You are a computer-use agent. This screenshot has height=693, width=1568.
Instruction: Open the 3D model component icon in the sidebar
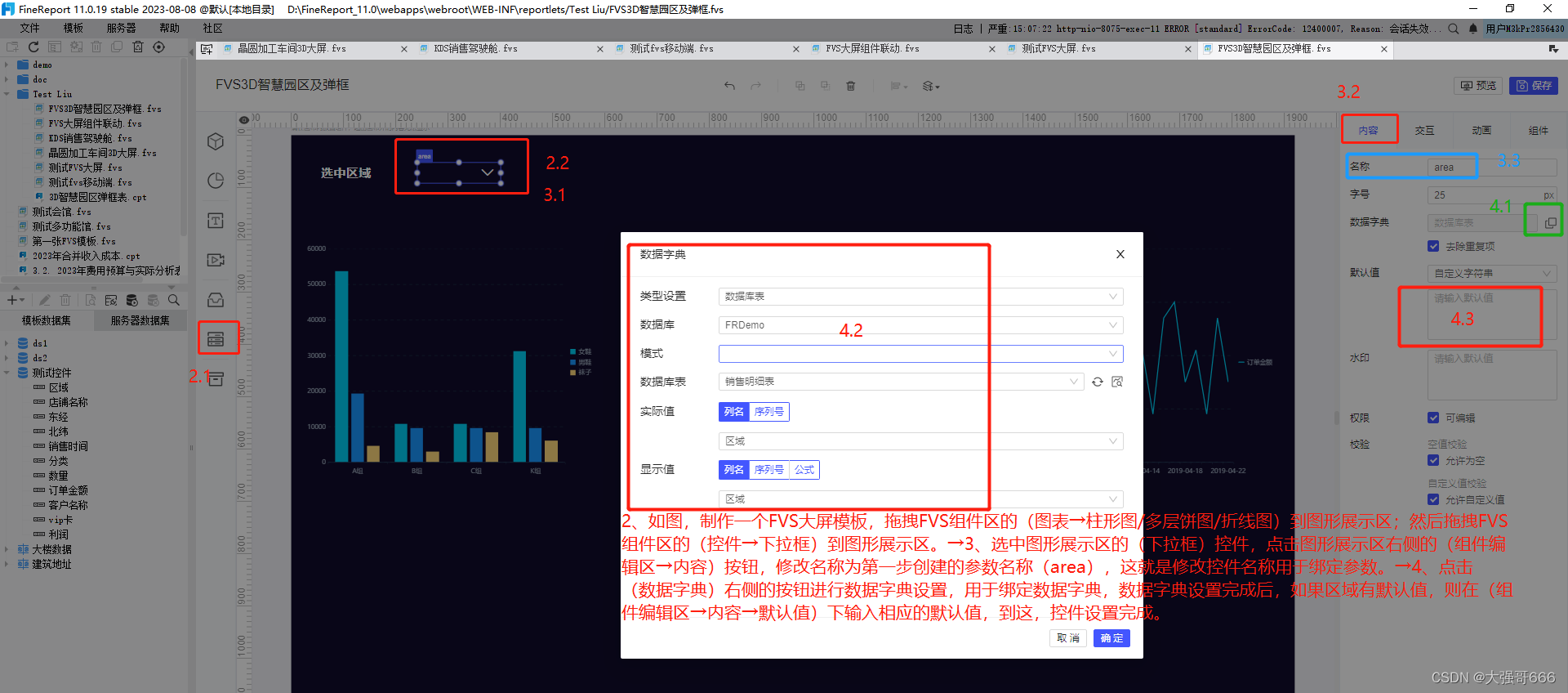click(x=216, y=141)
